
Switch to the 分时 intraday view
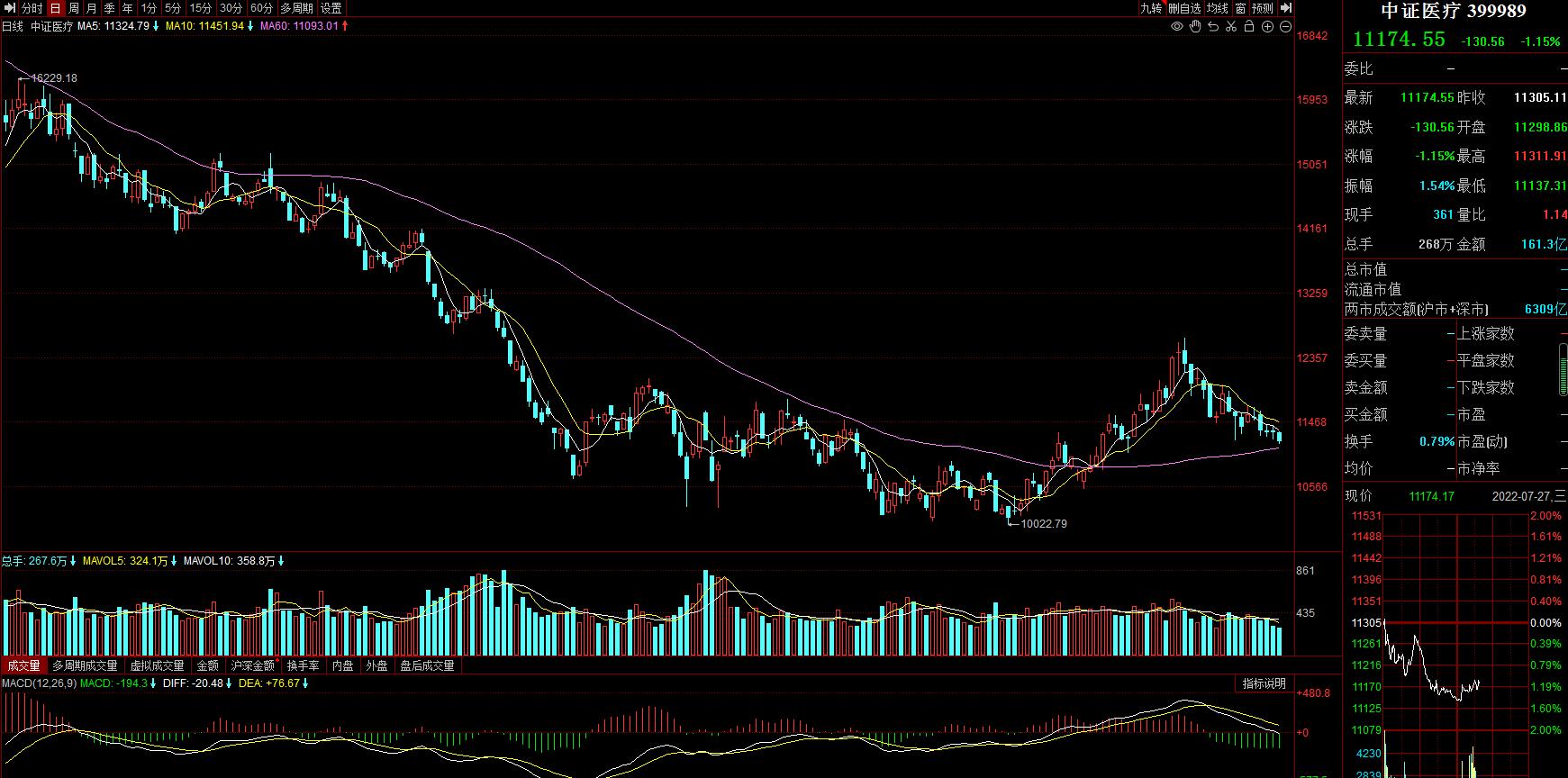pos(32,8)
